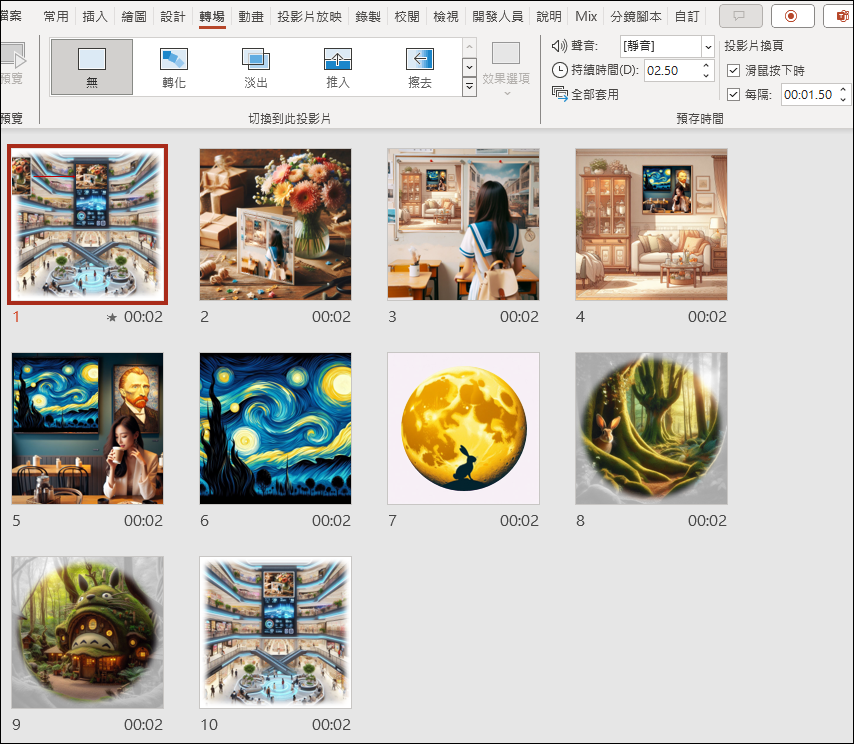The image size is (854, 744).
Task: Click the record button in title area
Action: coord(792,16)
